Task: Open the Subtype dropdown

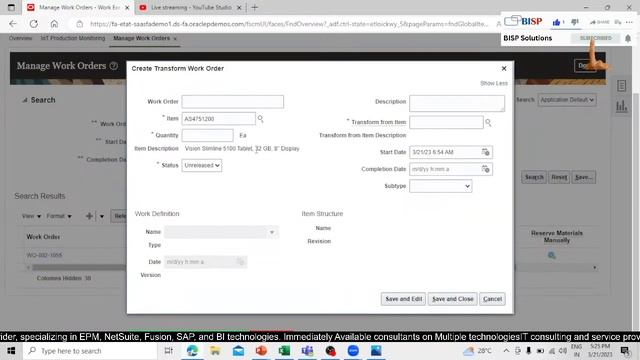Action: pyautogui.click(x=441, y=186)
